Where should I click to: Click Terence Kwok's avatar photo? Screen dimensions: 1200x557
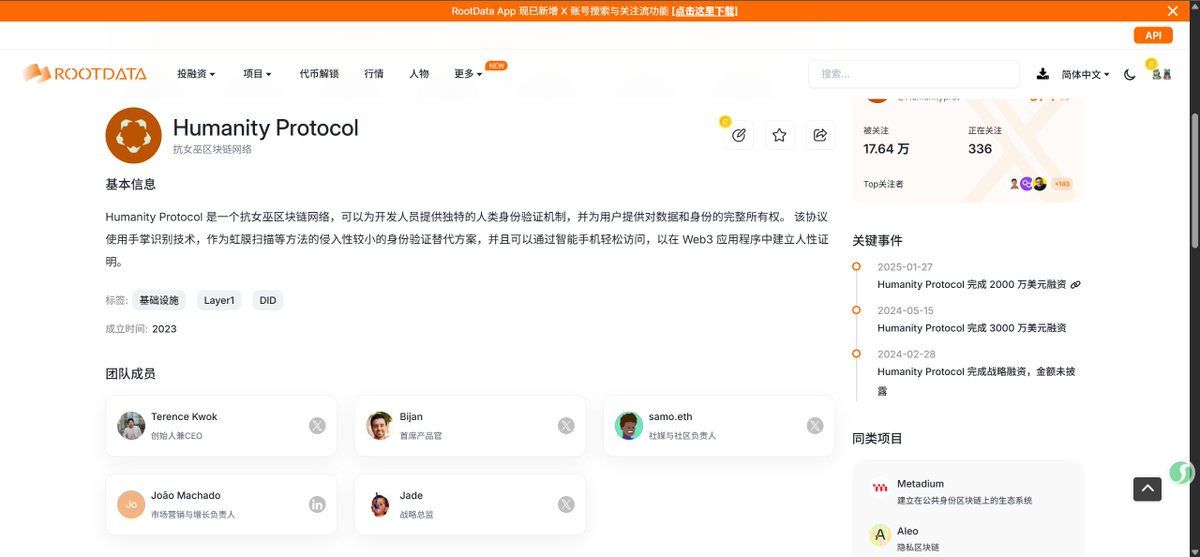point(131,426)
